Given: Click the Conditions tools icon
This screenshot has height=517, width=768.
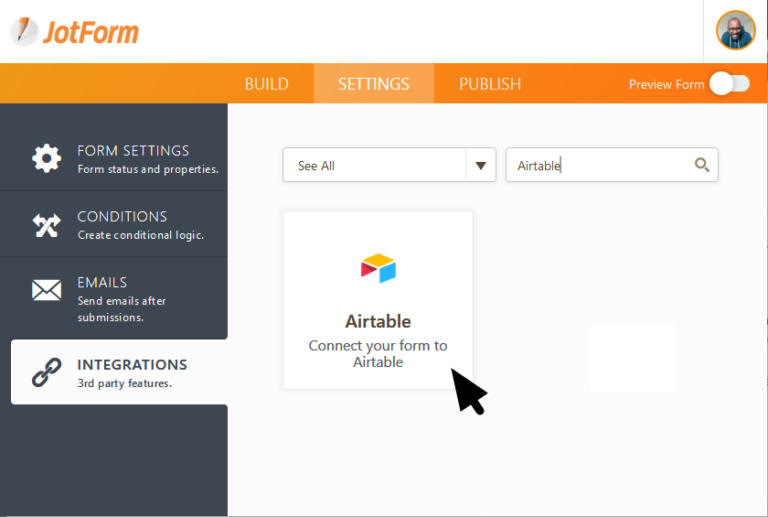Looking at the screenshot, I should 47,225.
